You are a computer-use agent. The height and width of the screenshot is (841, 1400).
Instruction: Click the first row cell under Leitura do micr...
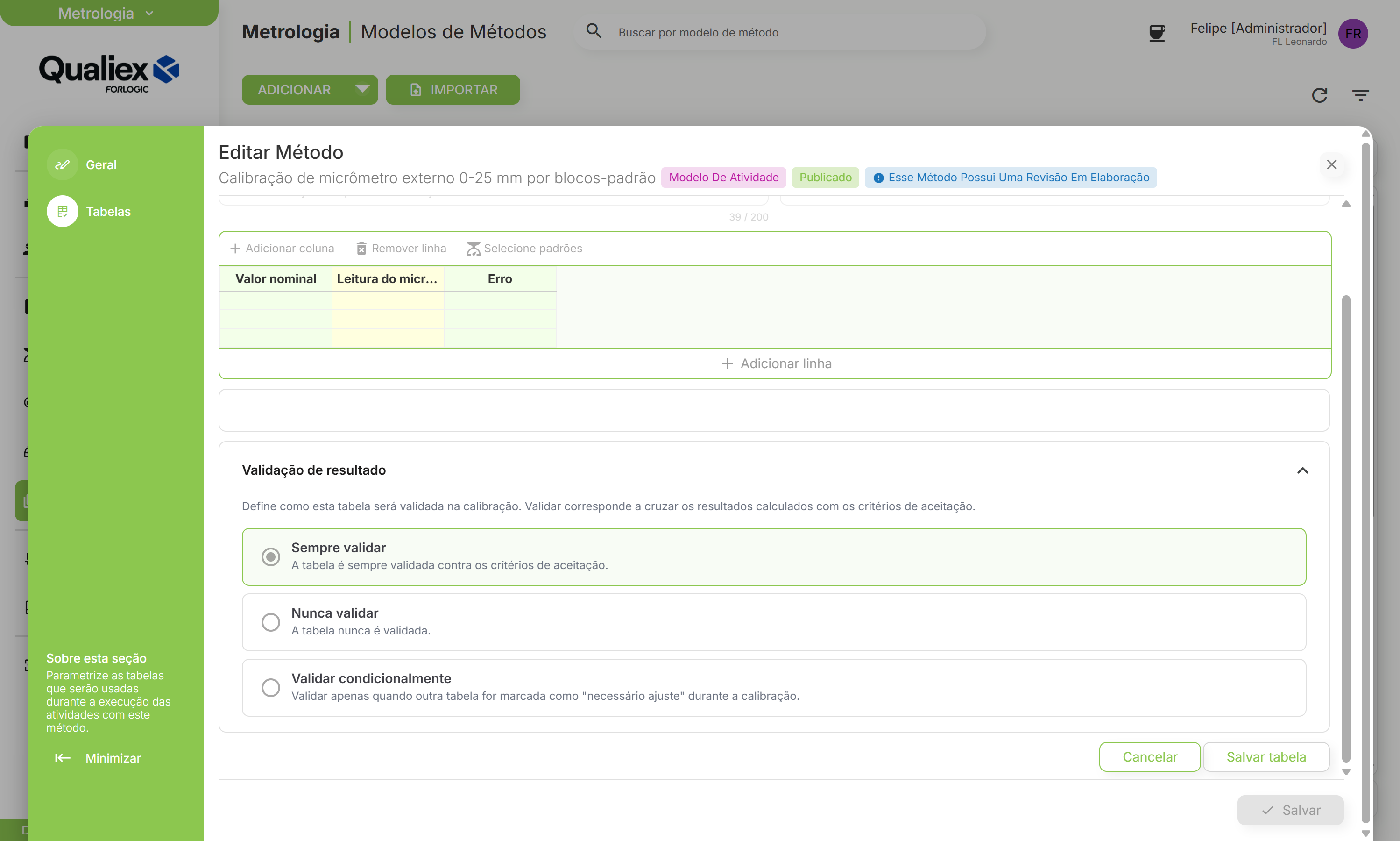click(x=388, y=300)
